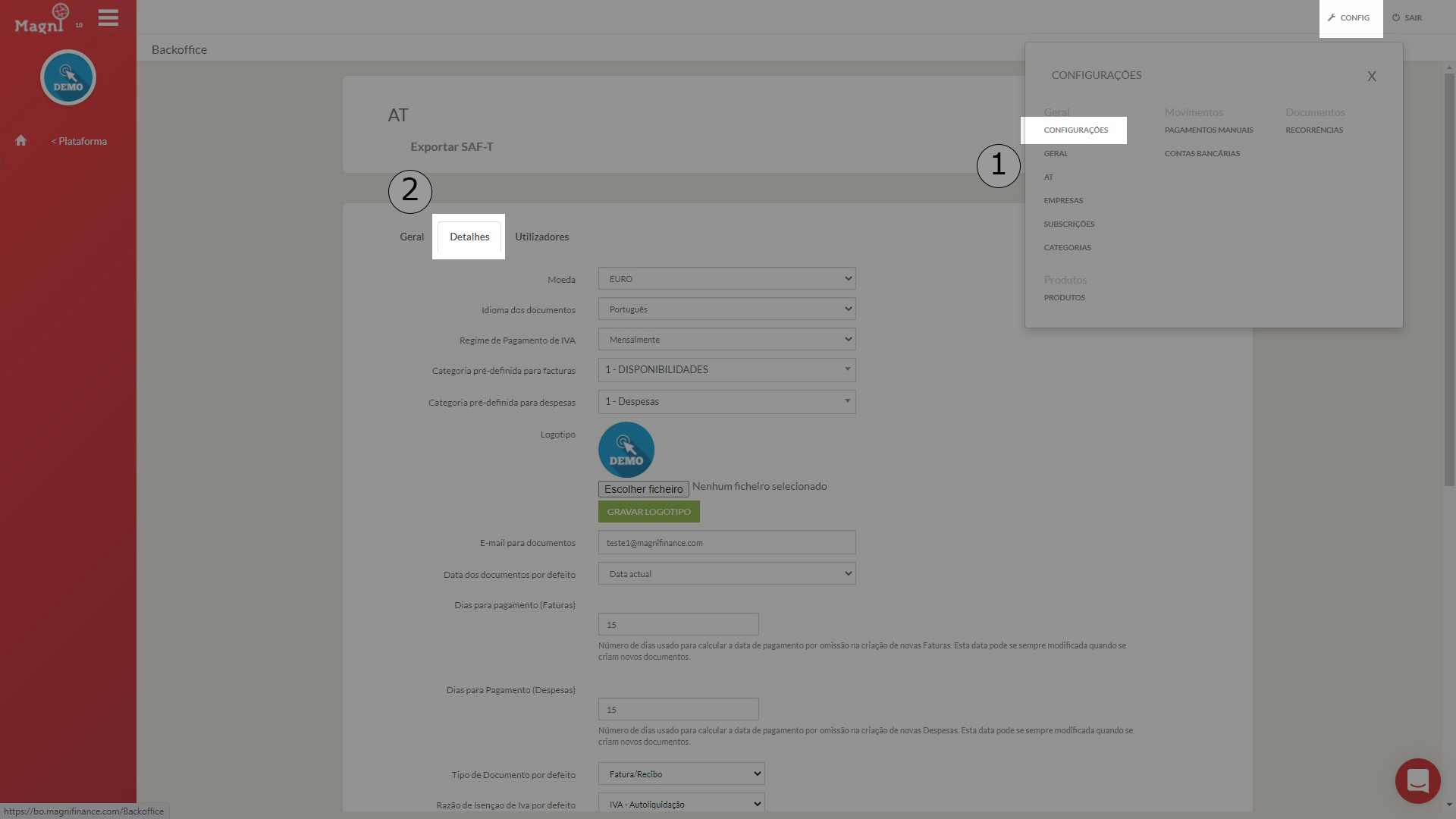Click the SAIR logout button

1407,17
